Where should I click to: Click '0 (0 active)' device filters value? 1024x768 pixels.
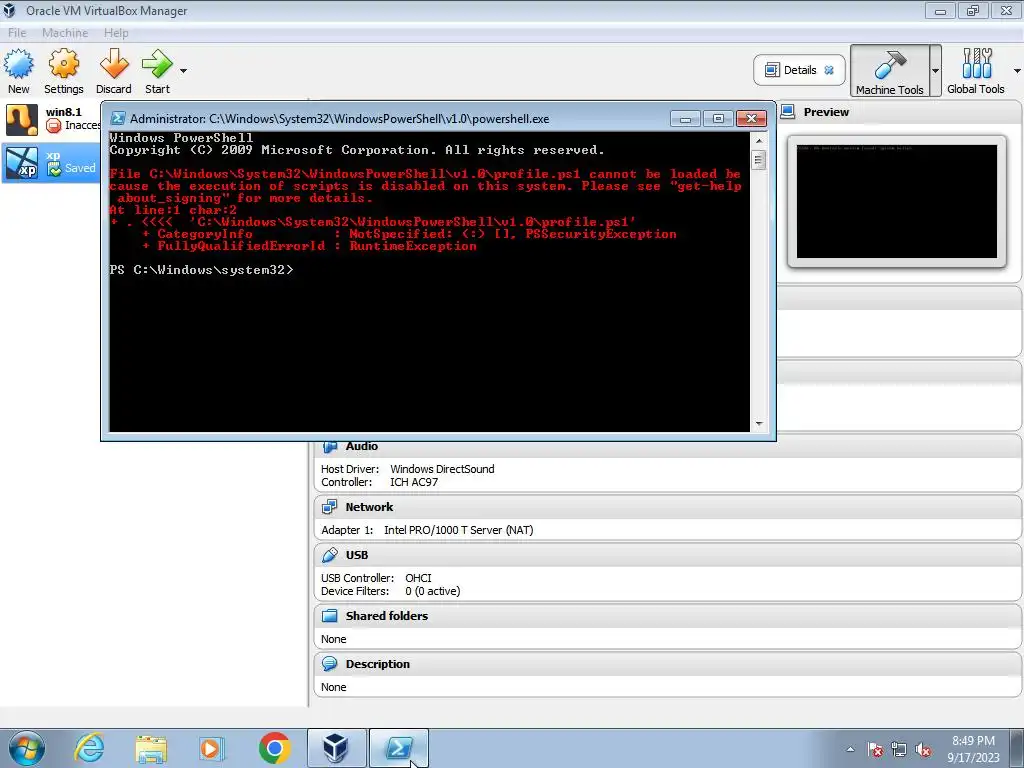click(432, 591)
